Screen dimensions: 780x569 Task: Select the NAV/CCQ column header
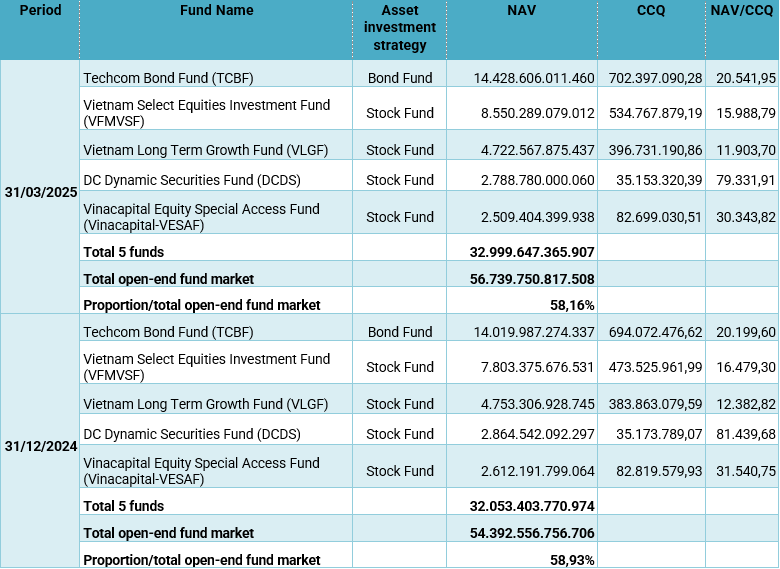point(741,11)
